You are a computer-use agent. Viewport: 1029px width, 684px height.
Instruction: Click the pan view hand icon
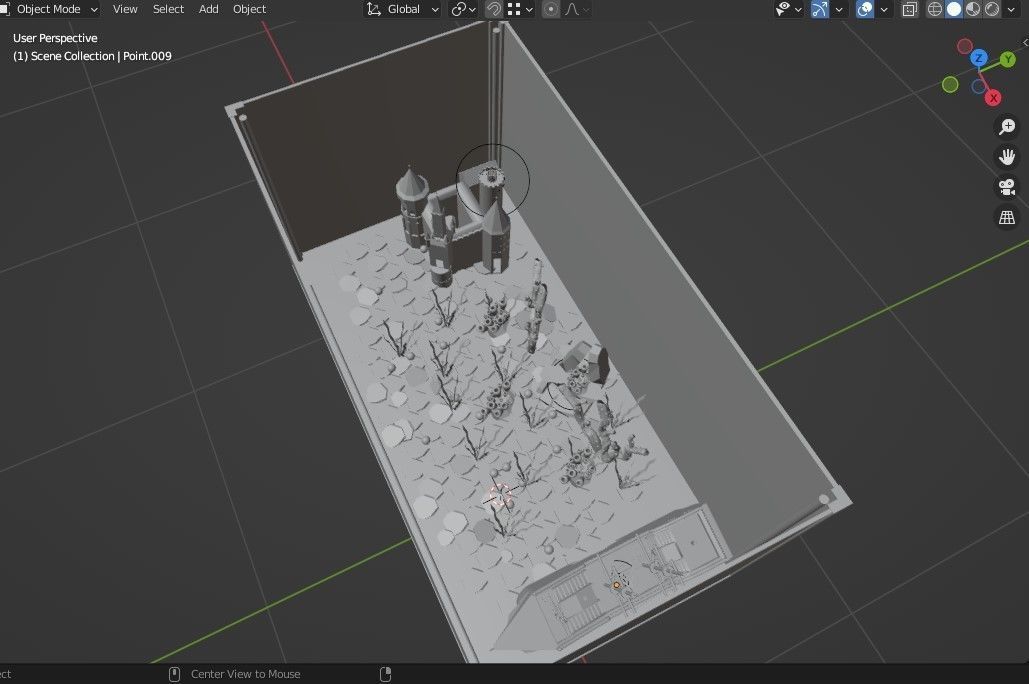pyautogui.click(x=1007, y=157)
